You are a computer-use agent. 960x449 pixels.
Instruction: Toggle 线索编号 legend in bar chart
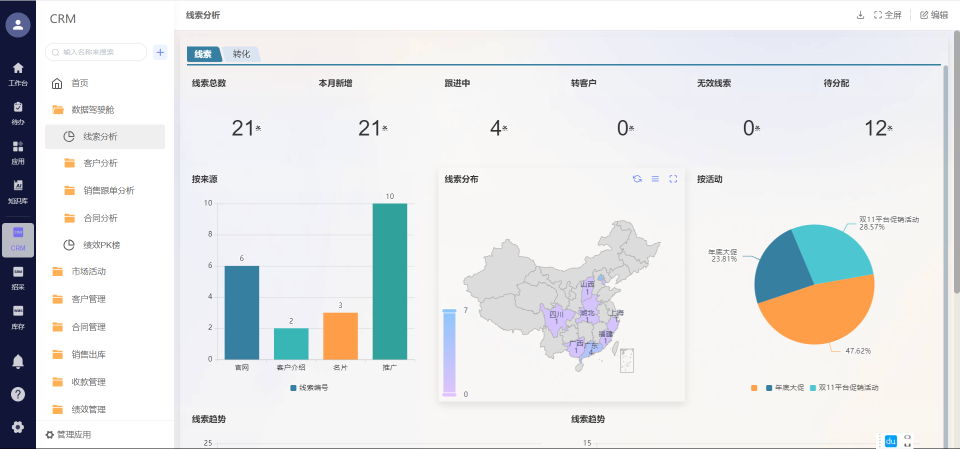tap(312, 387)
